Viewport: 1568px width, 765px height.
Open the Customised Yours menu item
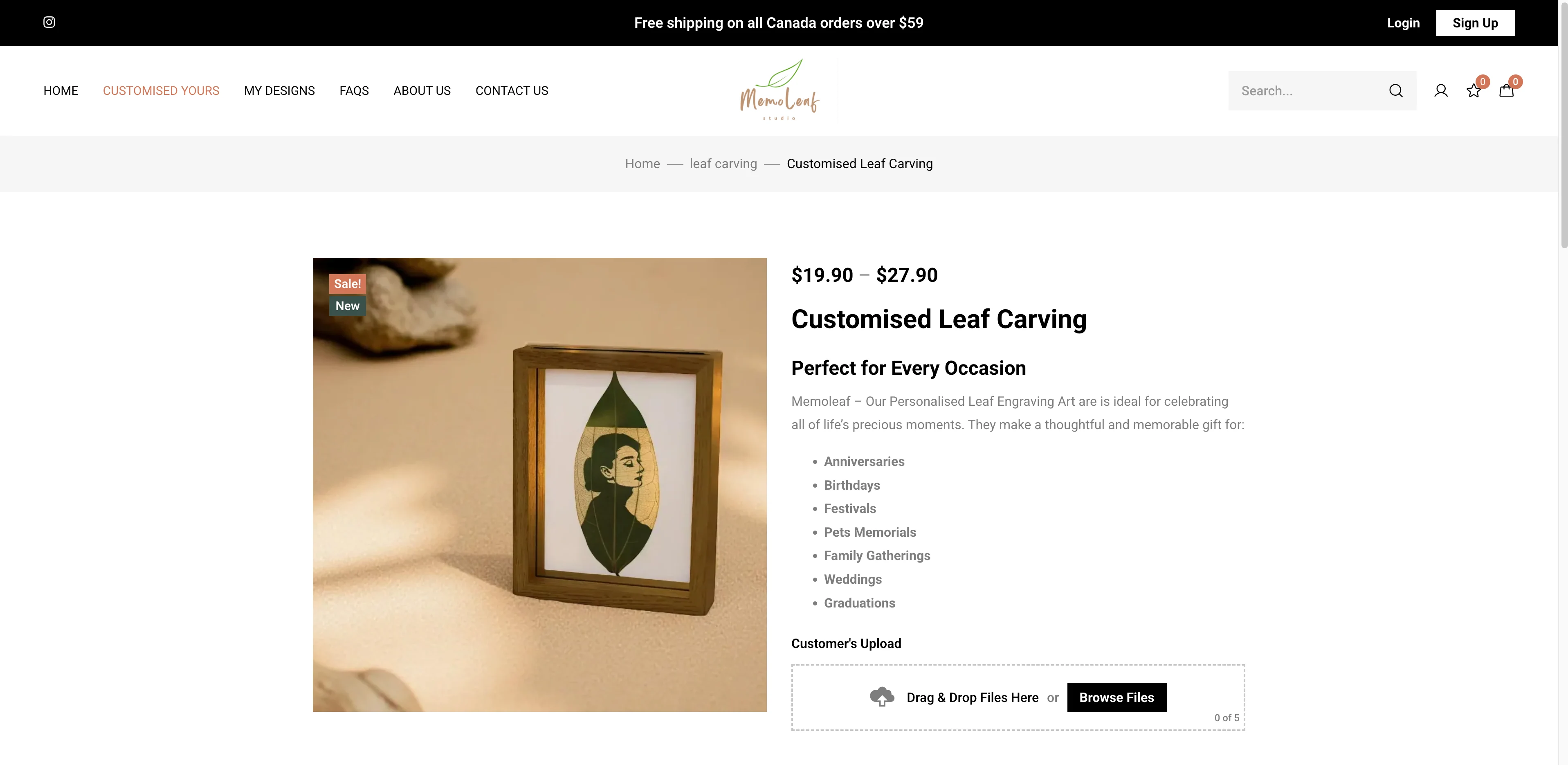[161, 91]
